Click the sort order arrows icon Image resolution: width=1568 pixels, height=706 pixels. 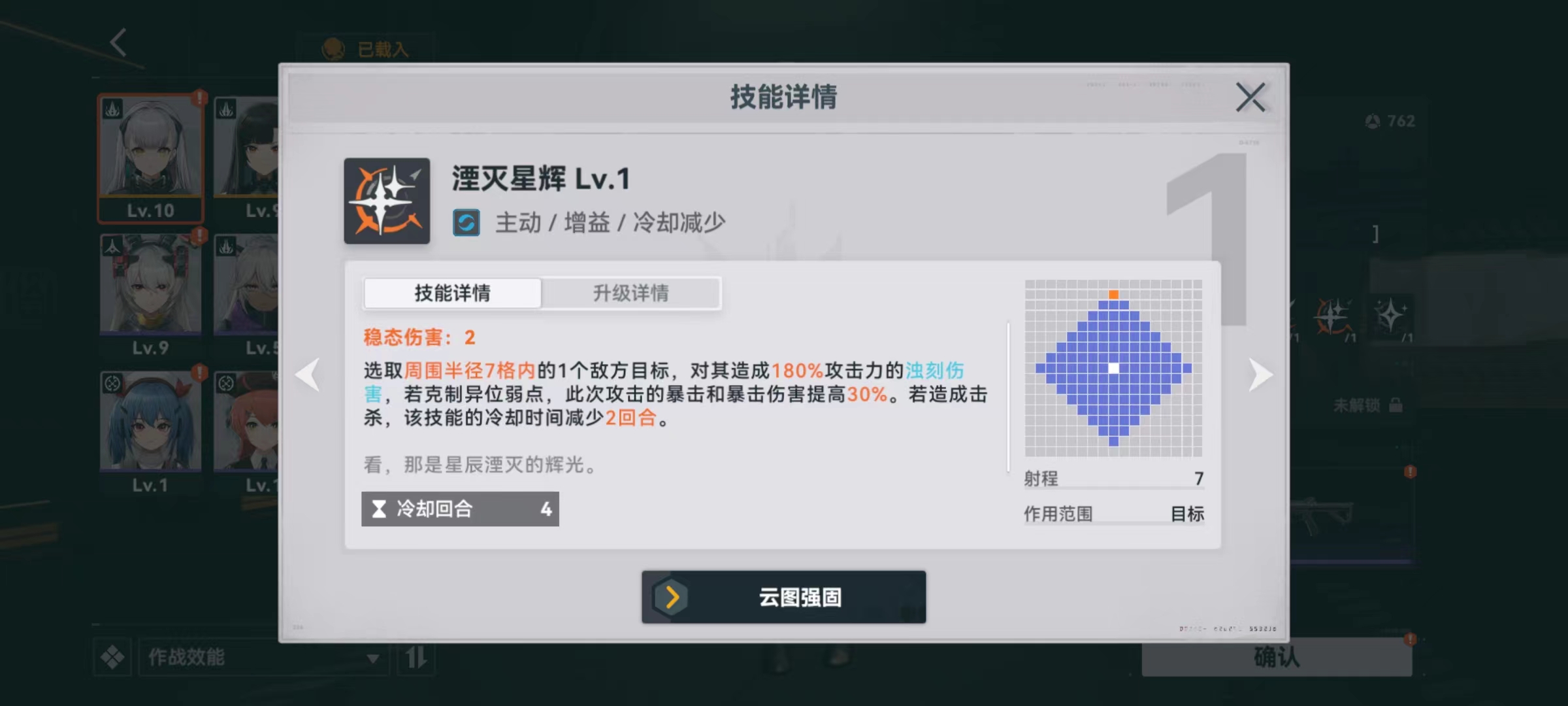pos(416,657)
